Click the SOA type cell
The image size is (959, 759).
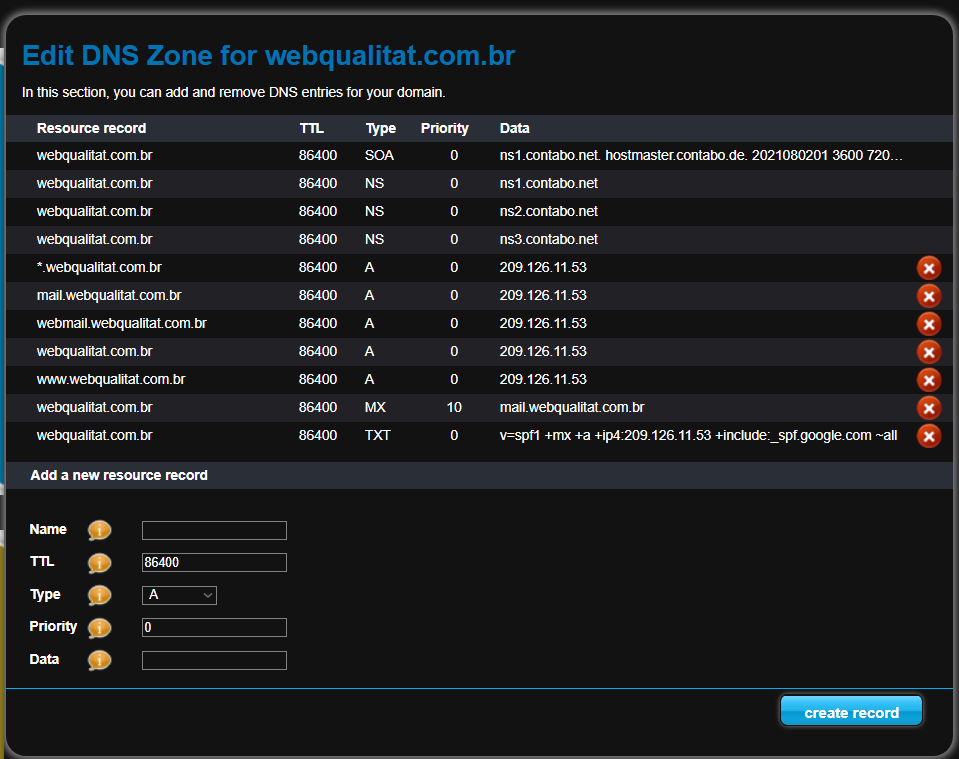click(x=379, y=155)
